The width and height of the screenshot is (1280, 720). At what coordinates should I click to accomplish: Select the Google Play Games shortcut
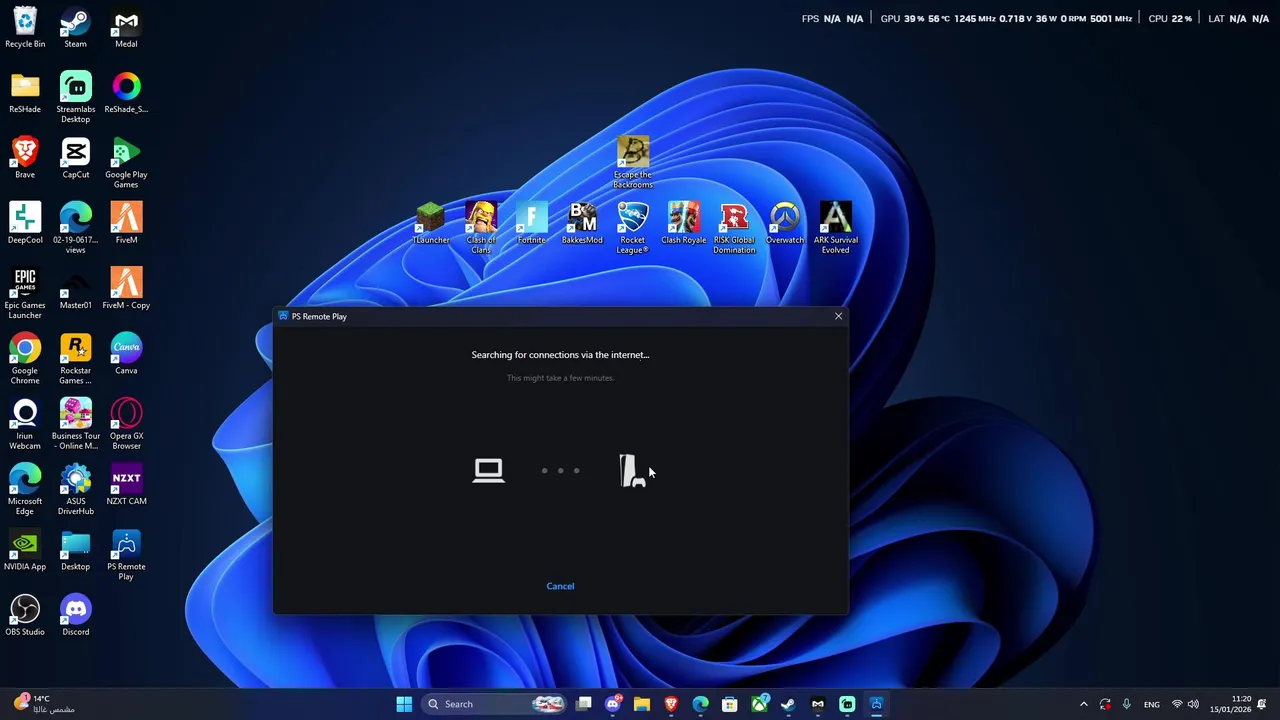pyautogui.click(x=126, y=164)
